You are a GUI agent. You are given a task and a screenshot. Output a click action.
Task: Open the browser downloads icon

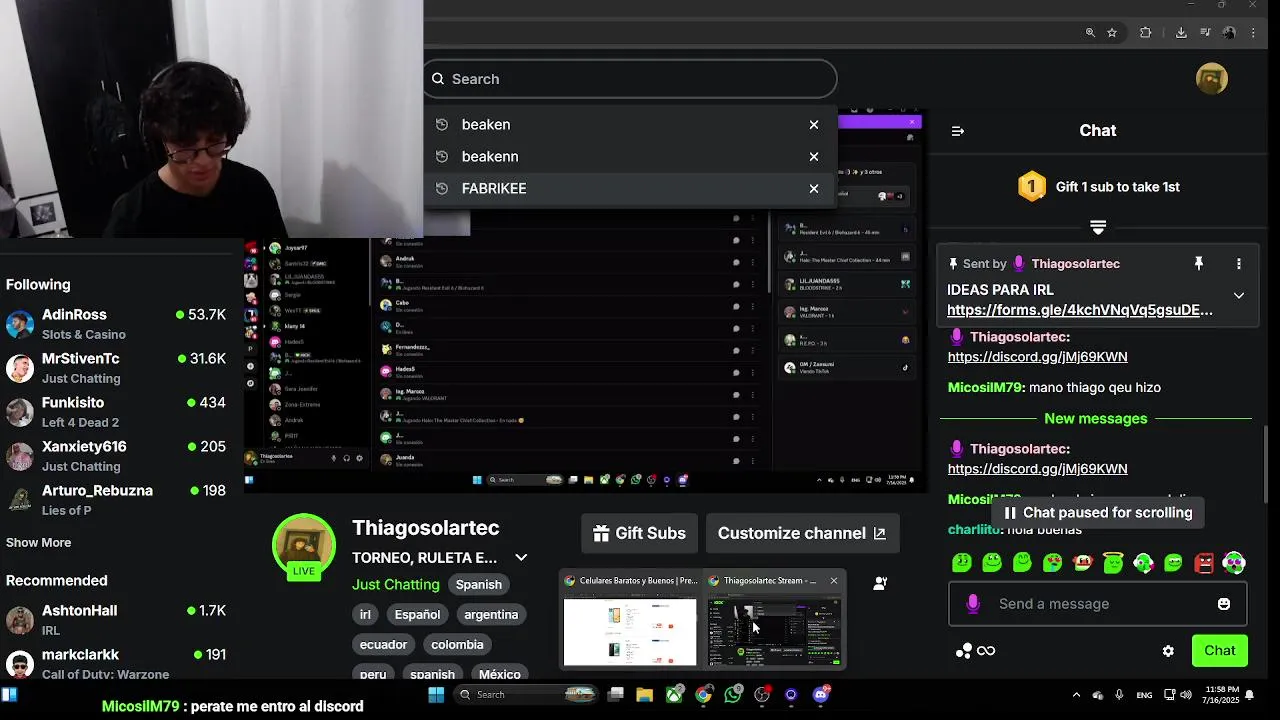(1181, 33)
